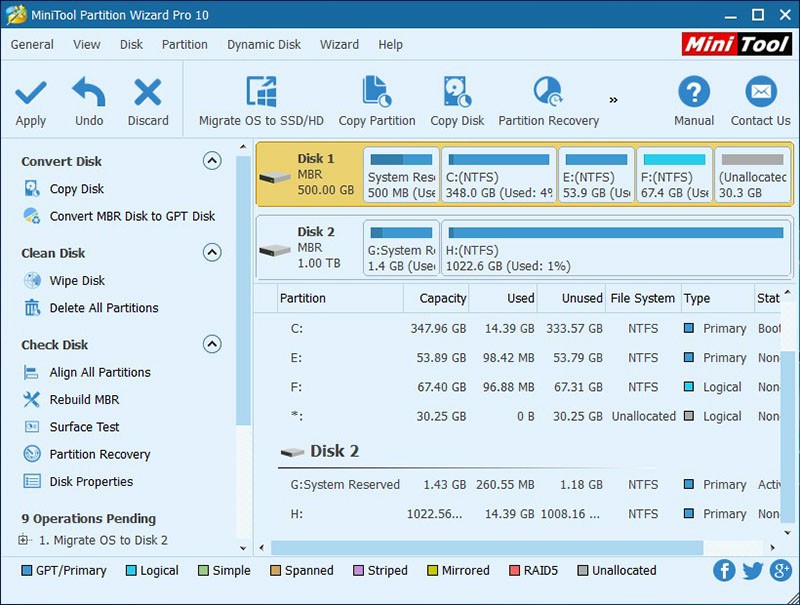Viewport: 800px width, 605px height.
Task: Click the Logical legend color swatch
Action: (x=131, y=570)
